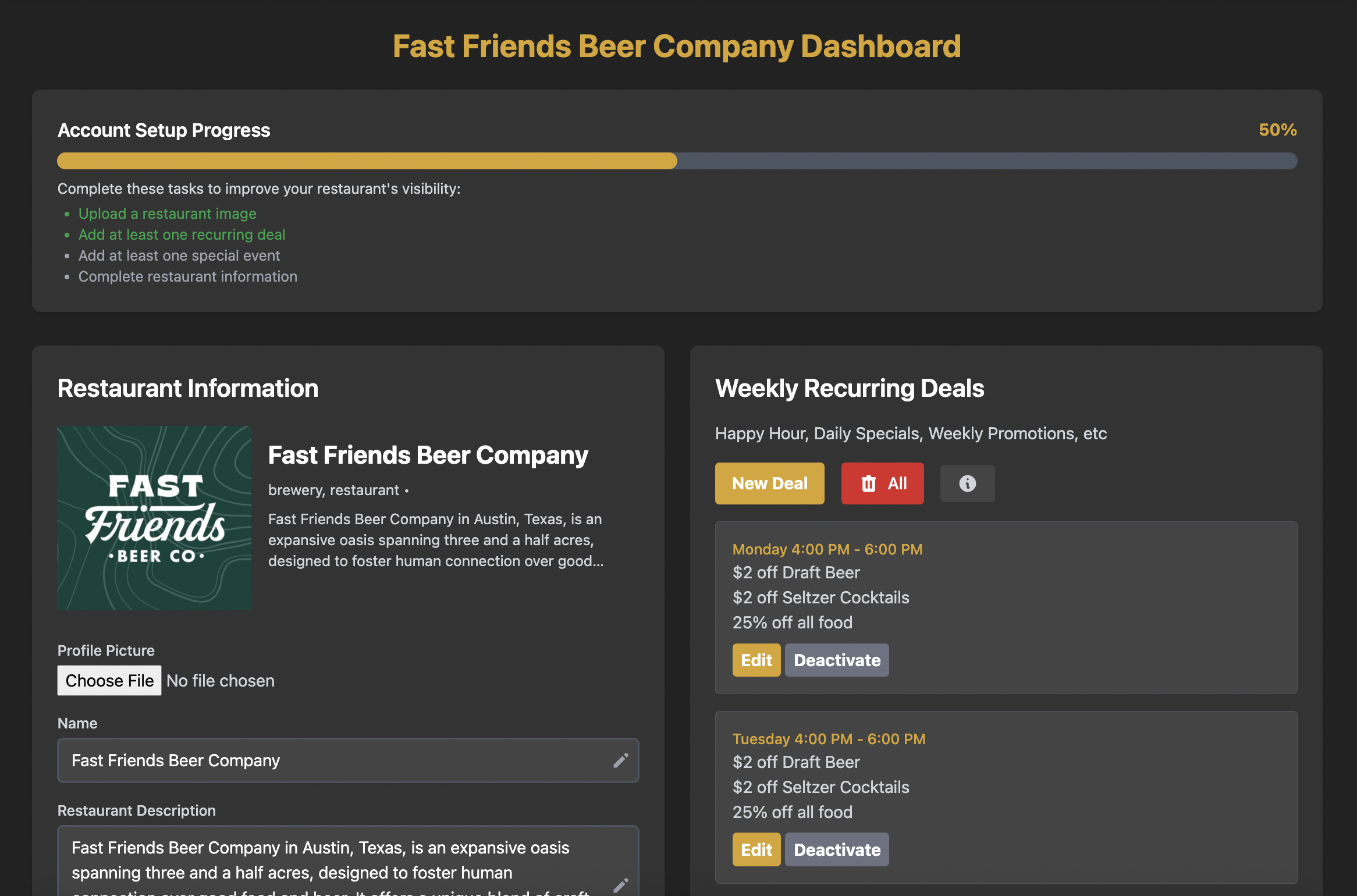Image resolution: width=1357 pixels, height=896 pixels.
Task: Select the Upload a restaurant image task
Action: tap(167, 214)
